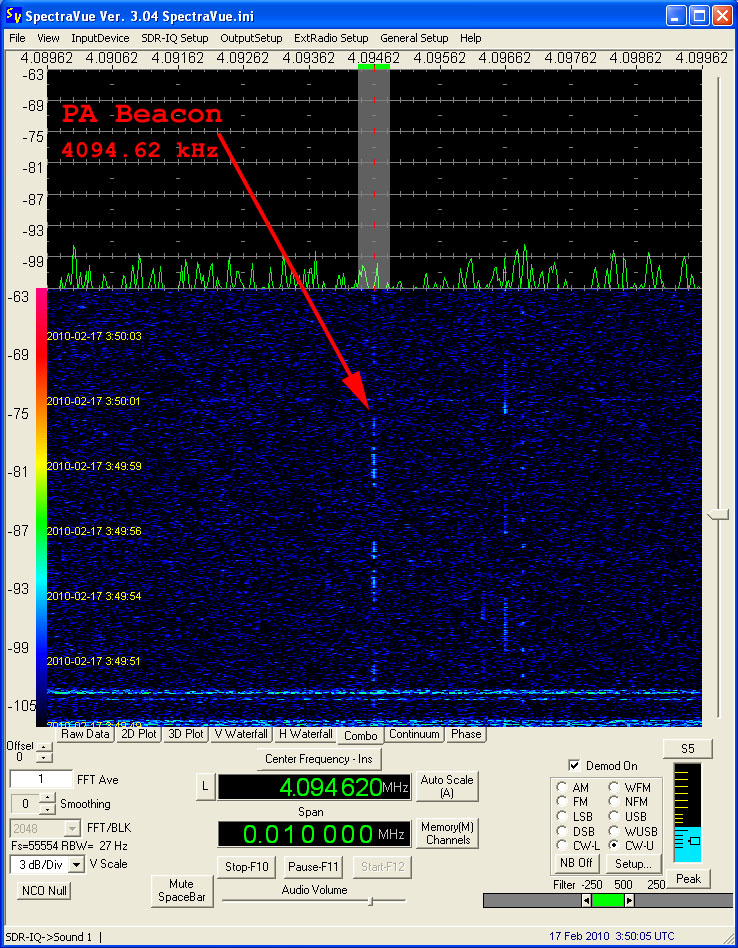738x948 pixels.
Task: Select FM demodulation mode
Action: (x=562, y=802)
